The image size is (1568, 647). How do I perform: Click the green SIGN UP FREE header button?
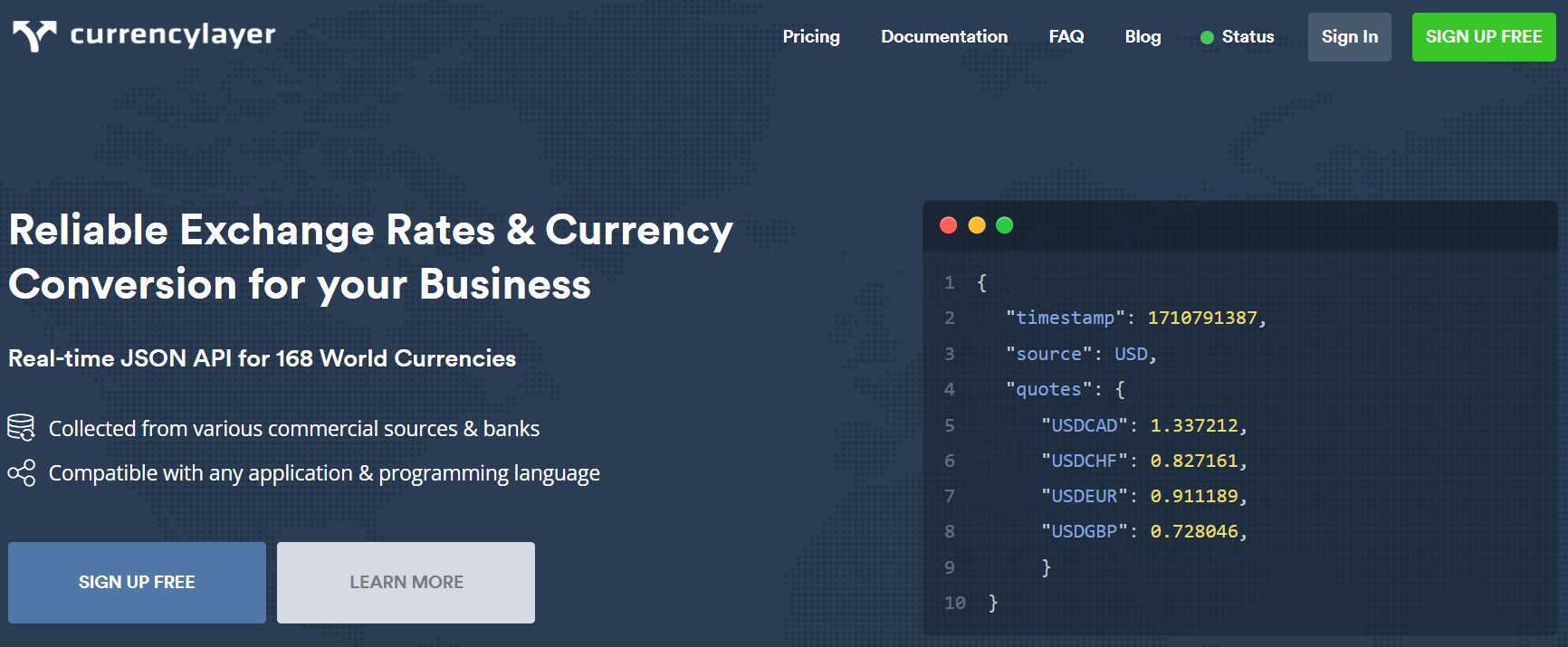(x=1484, y=37)
